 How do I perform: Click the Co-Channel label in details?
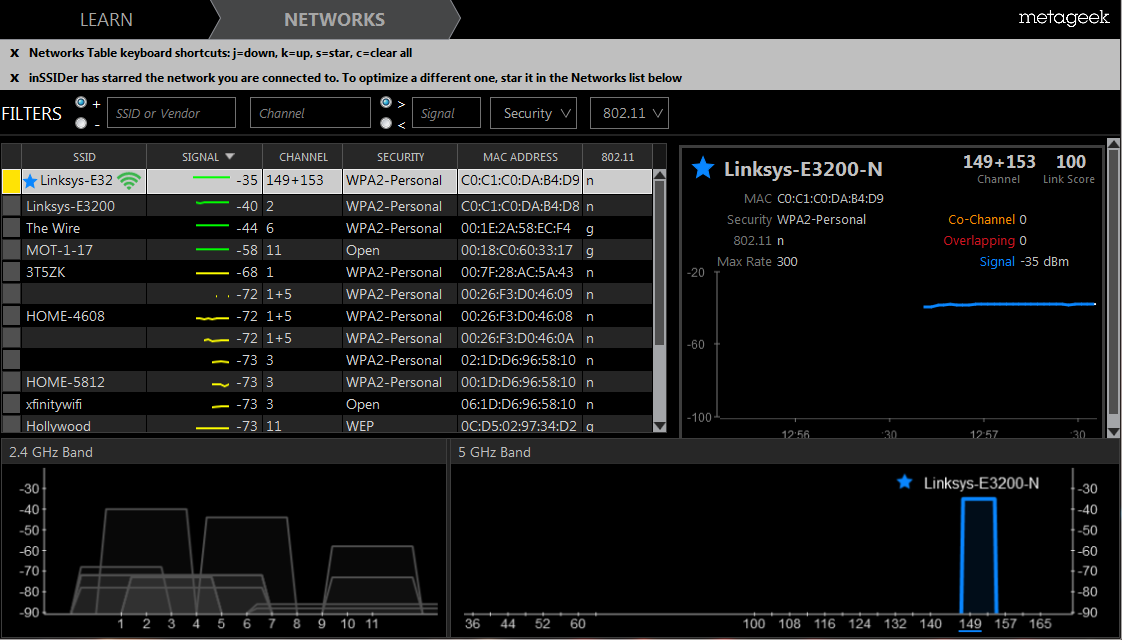981,220
